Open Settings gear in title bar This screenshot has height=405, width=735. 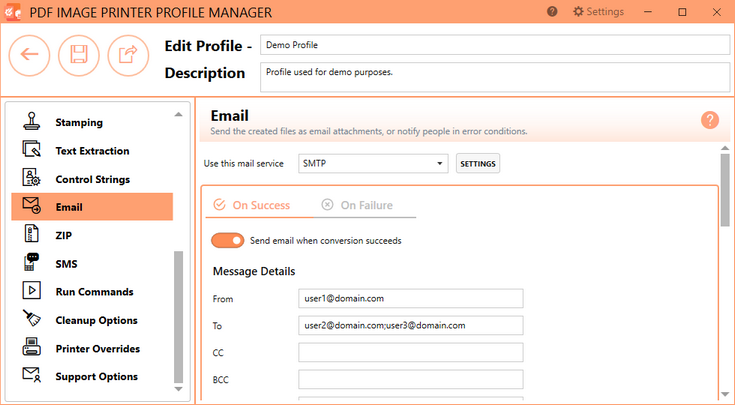tap(598, 12)
